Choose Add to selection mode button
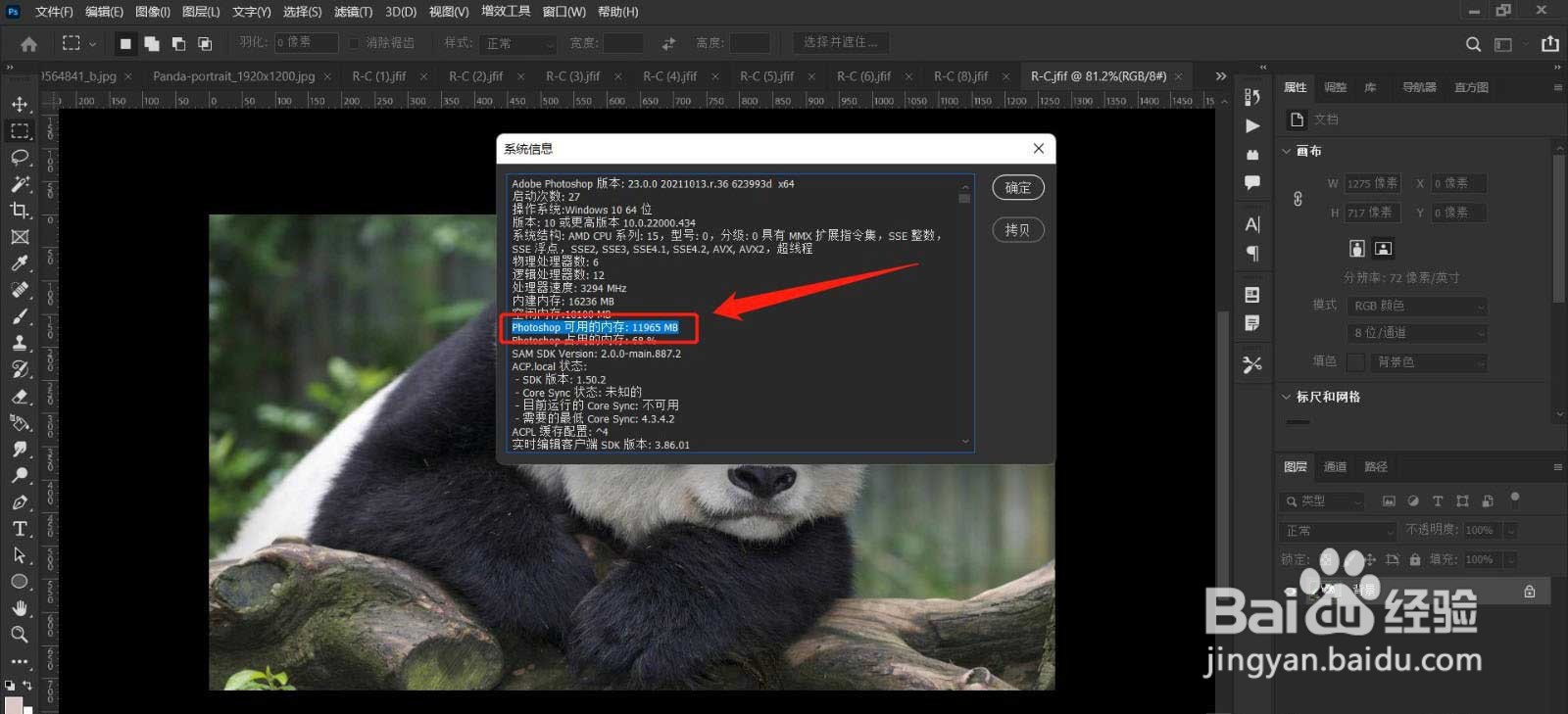Image resolution: width=1568 pixels, height=714 pixels. click(x=152, y=43)
